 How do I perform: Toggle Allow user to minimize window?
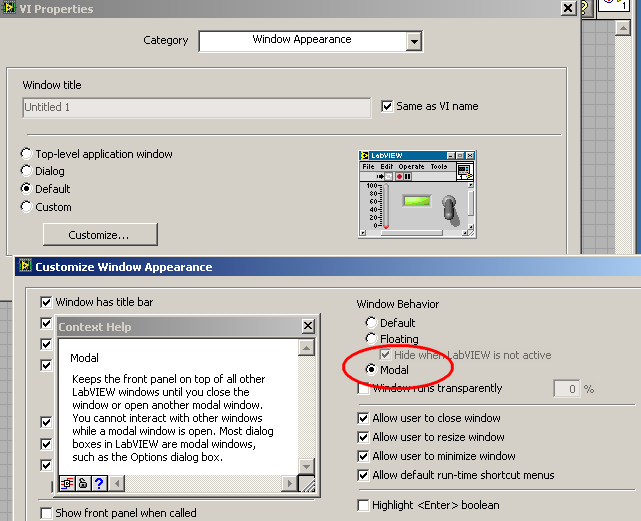[363, 456]
